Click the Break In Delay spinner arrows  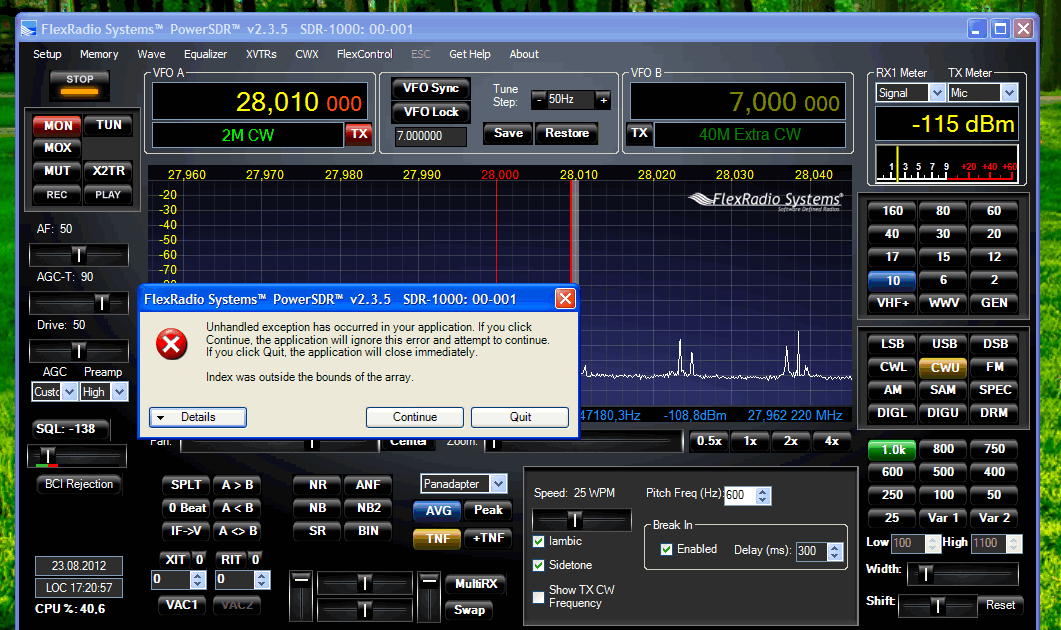click(835, 551)
